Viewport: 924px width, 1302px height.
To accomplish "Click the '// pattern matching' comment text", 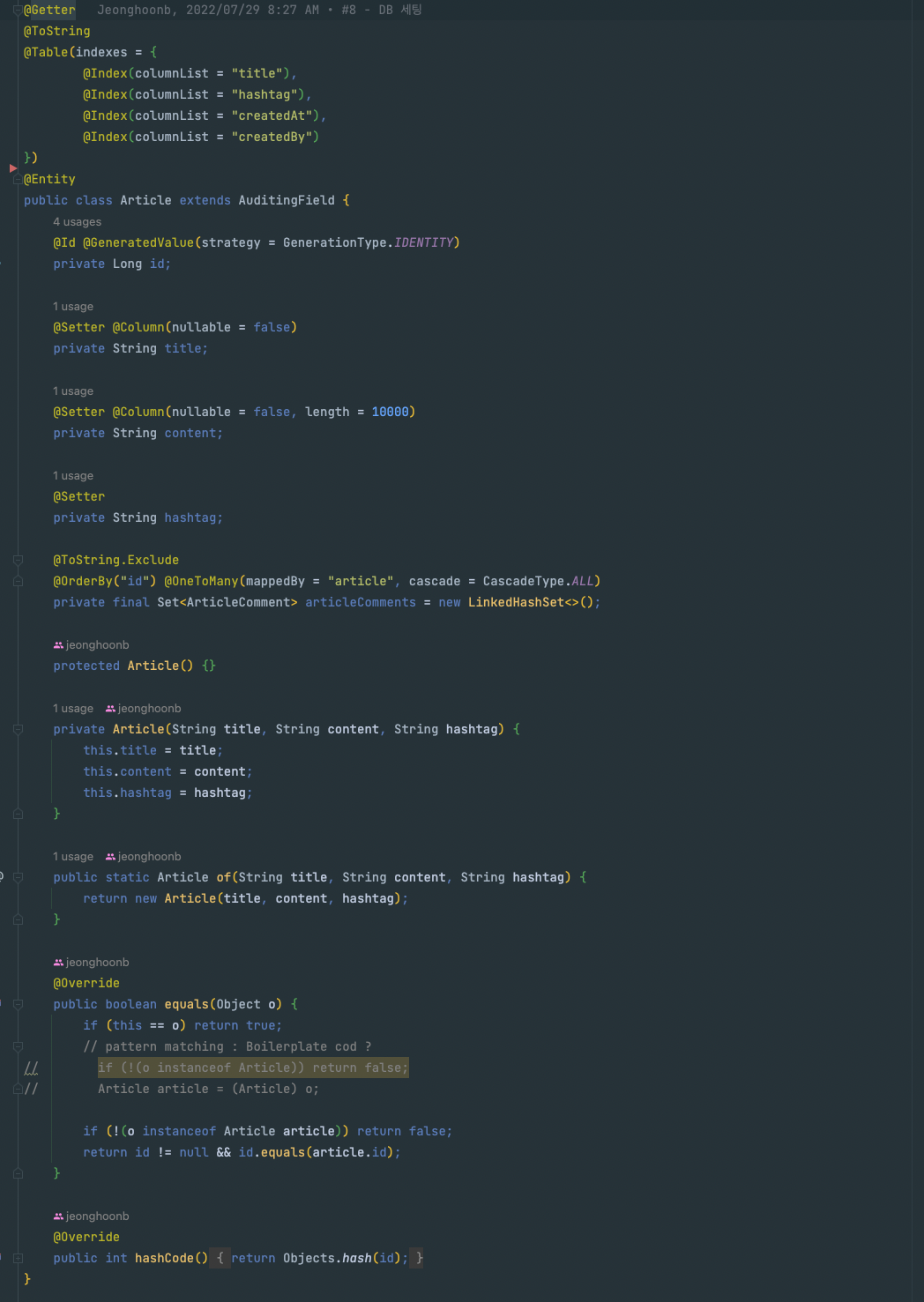I will pos(227,1047).
